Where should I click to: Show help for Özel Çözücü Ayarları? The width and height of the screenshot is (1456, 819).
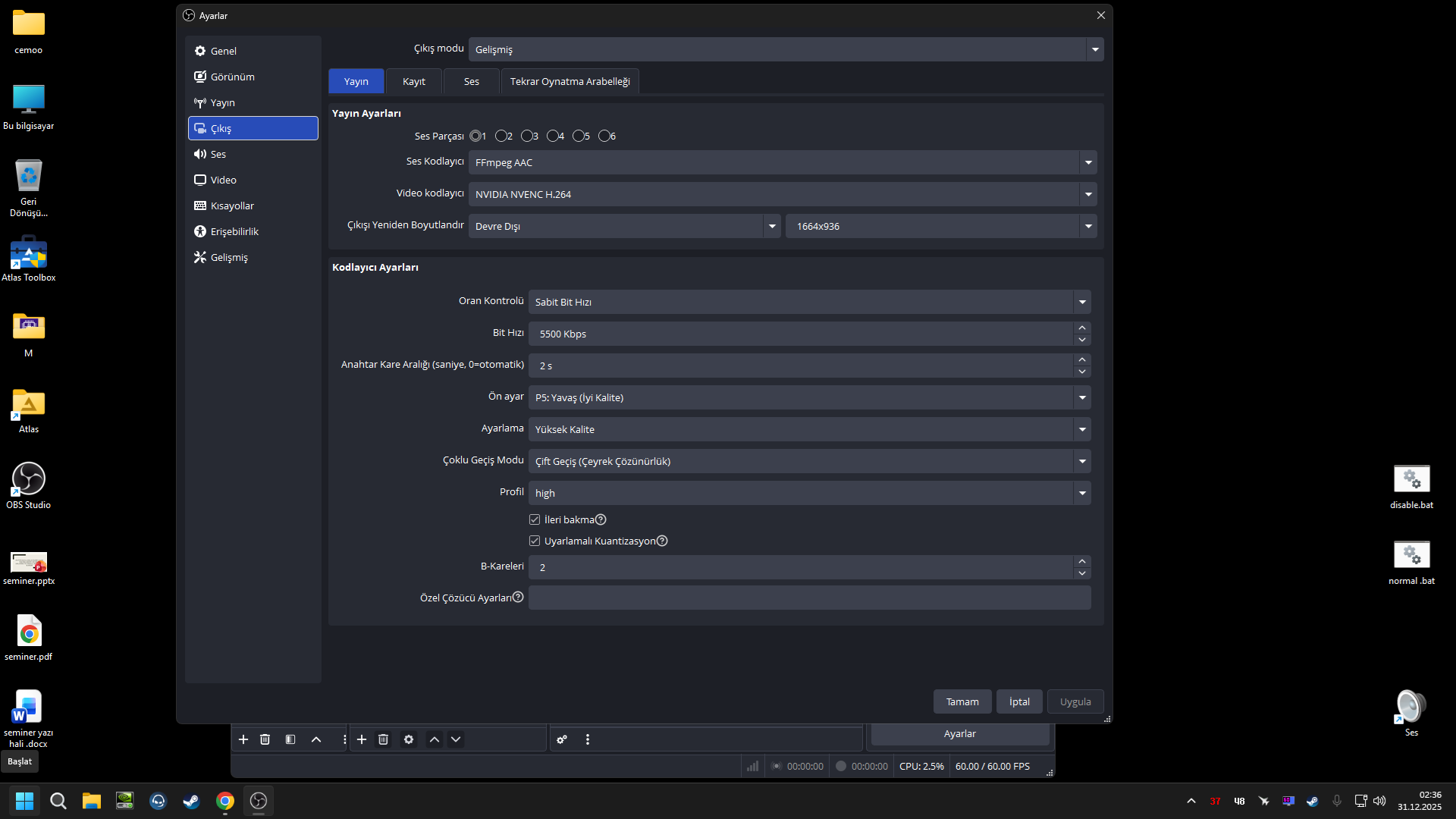pos(518,597)
